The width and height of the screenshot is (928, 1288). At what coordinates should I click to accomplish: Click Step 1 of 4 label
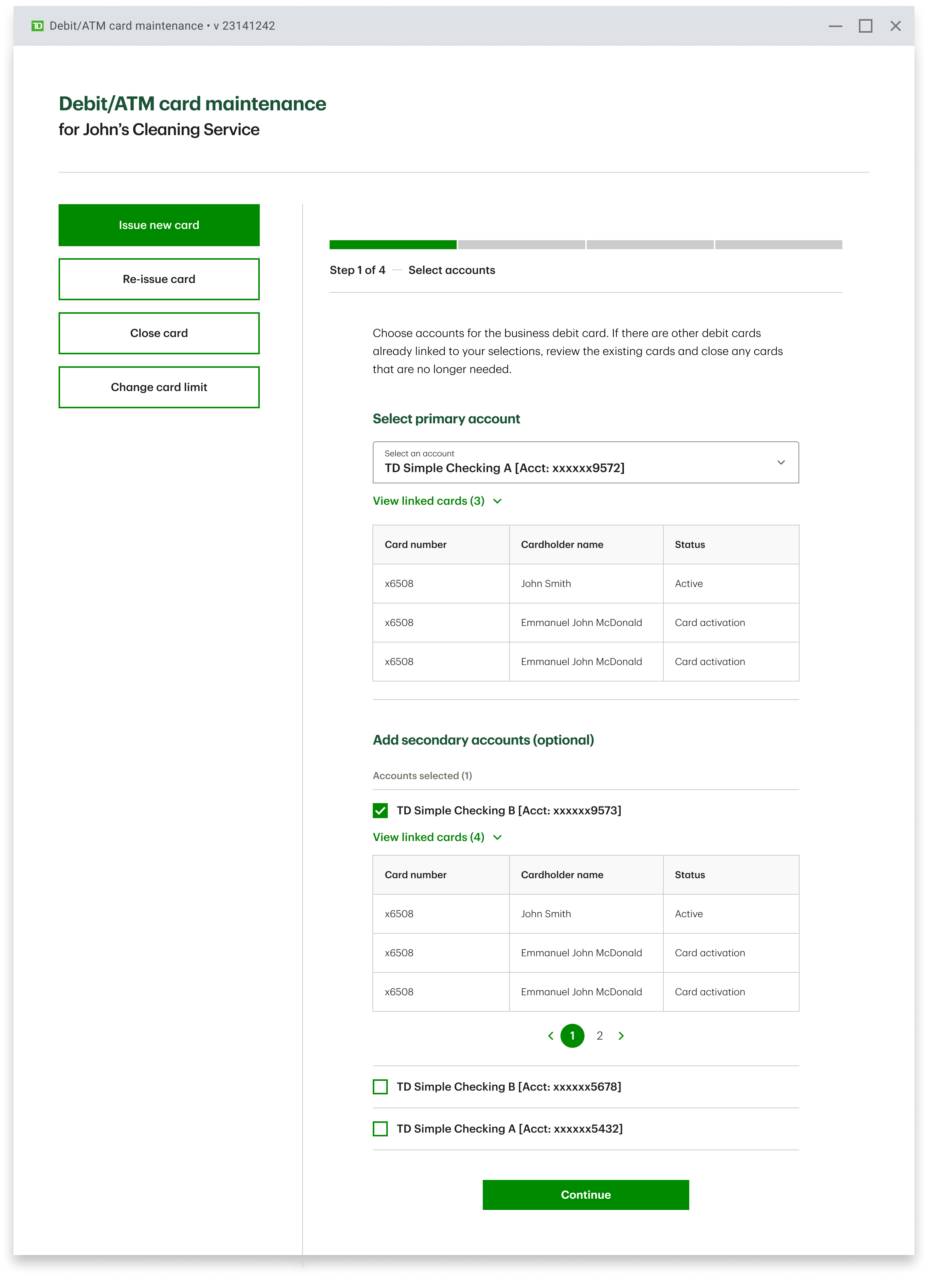point(357,270)
